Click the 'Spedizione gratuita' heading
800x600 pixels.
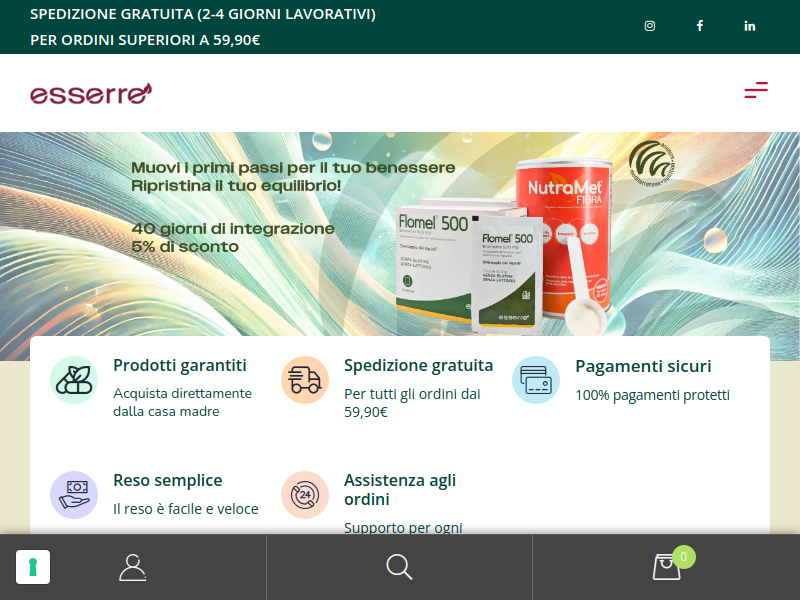point(418,365)
